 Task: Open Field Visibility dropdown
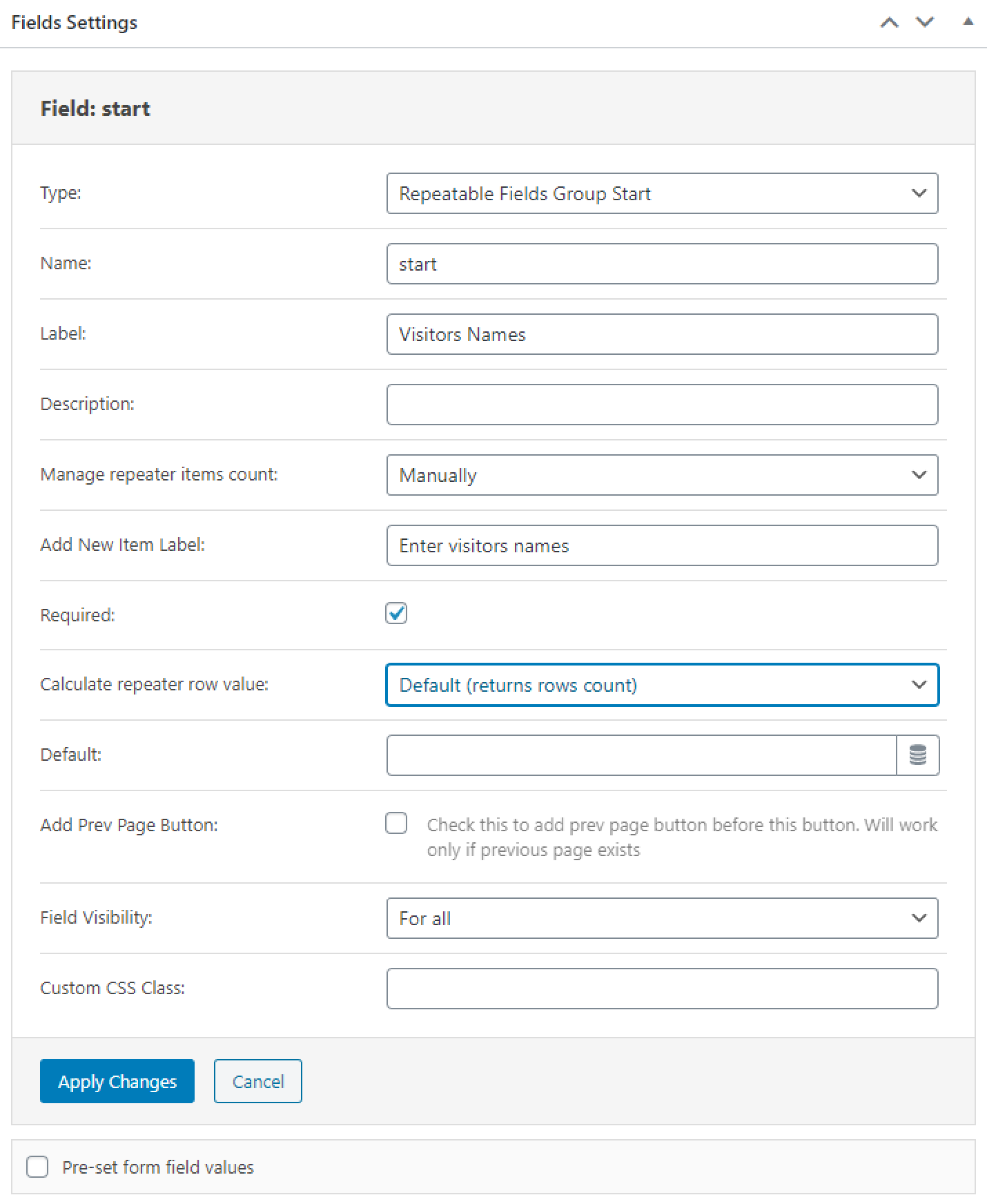[663, 918]
